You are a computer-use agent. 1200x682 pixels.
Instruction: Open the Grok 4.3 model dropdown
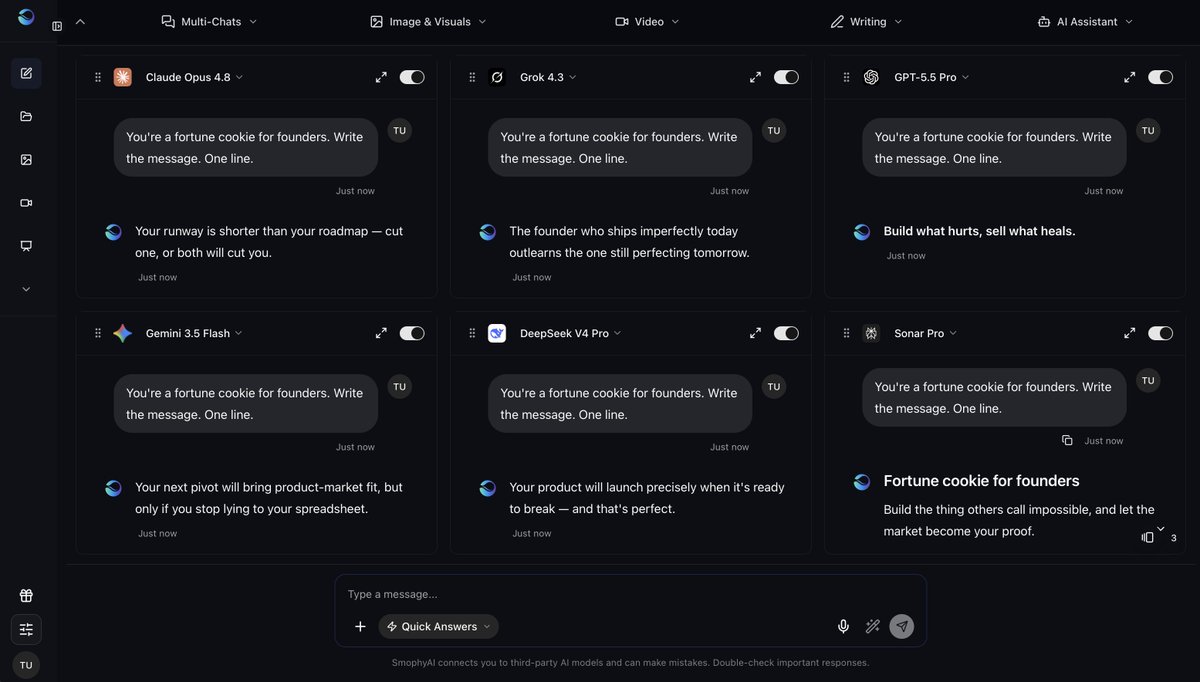[x=548, y=77]
